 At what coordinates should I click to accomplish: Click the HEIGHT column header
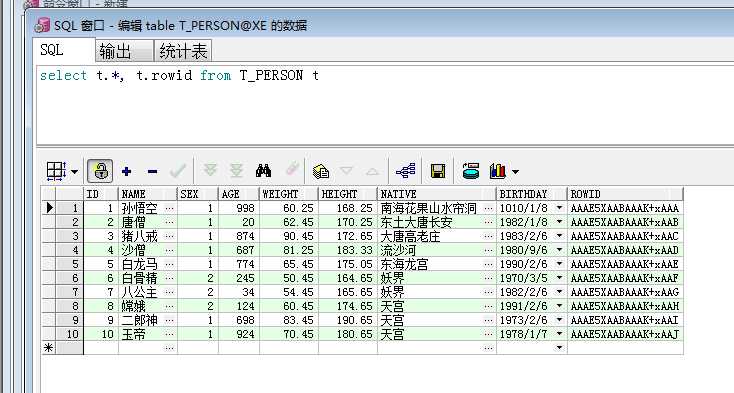[348, 194]
